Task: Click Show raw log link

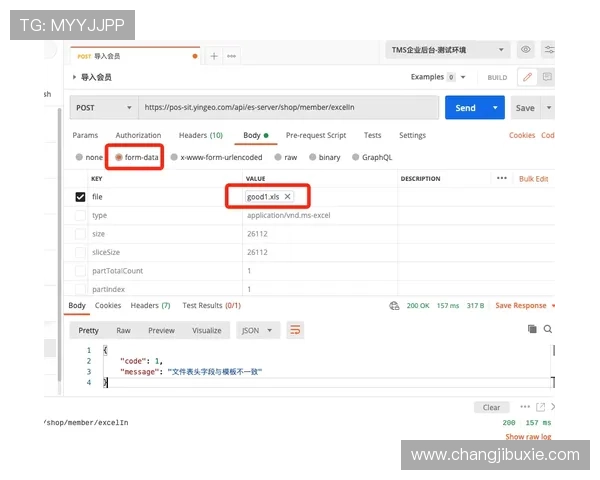Action: 528,436
